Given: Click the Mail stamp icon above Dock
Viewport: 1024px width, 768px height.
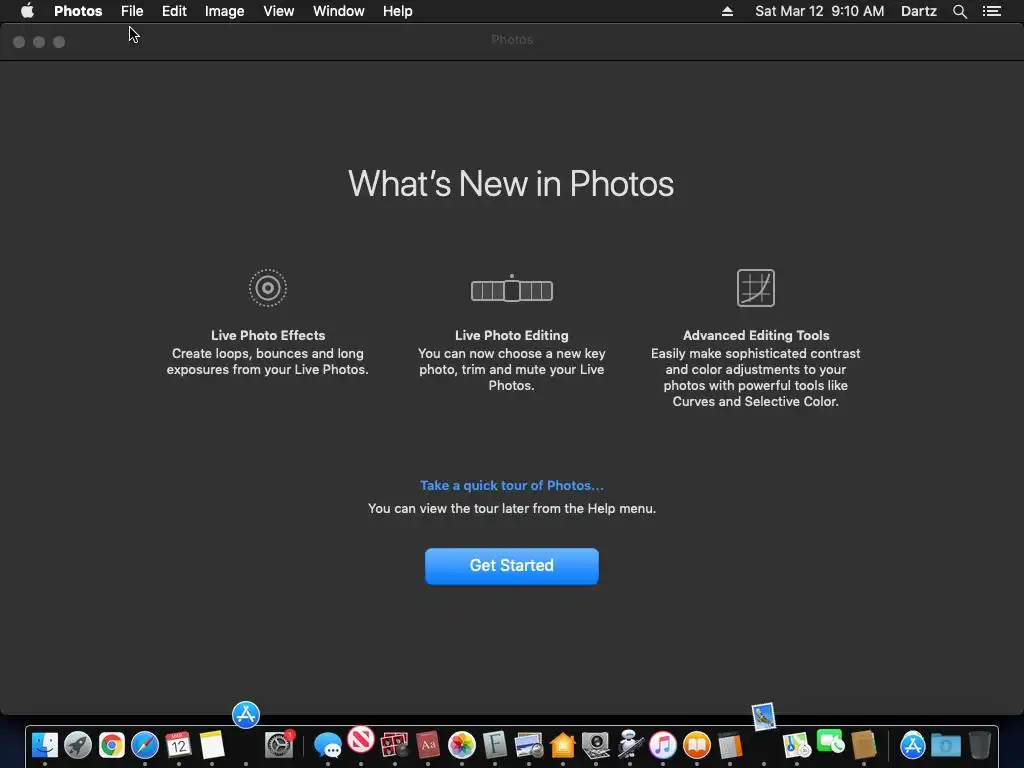Looking at the screenshot, I should point(763,716).
